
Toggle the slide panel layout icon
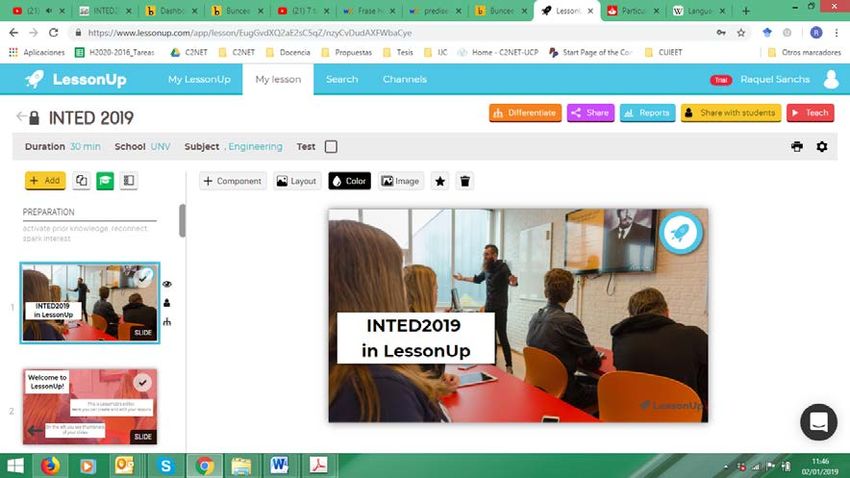tap(128, 180)
